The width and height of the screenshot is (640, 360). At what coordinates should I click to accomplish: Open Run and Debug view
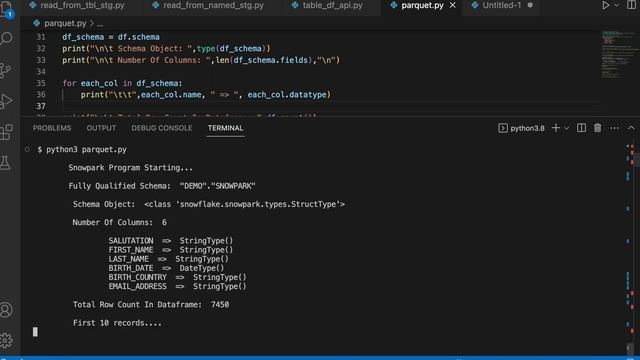tap(6, 101)
